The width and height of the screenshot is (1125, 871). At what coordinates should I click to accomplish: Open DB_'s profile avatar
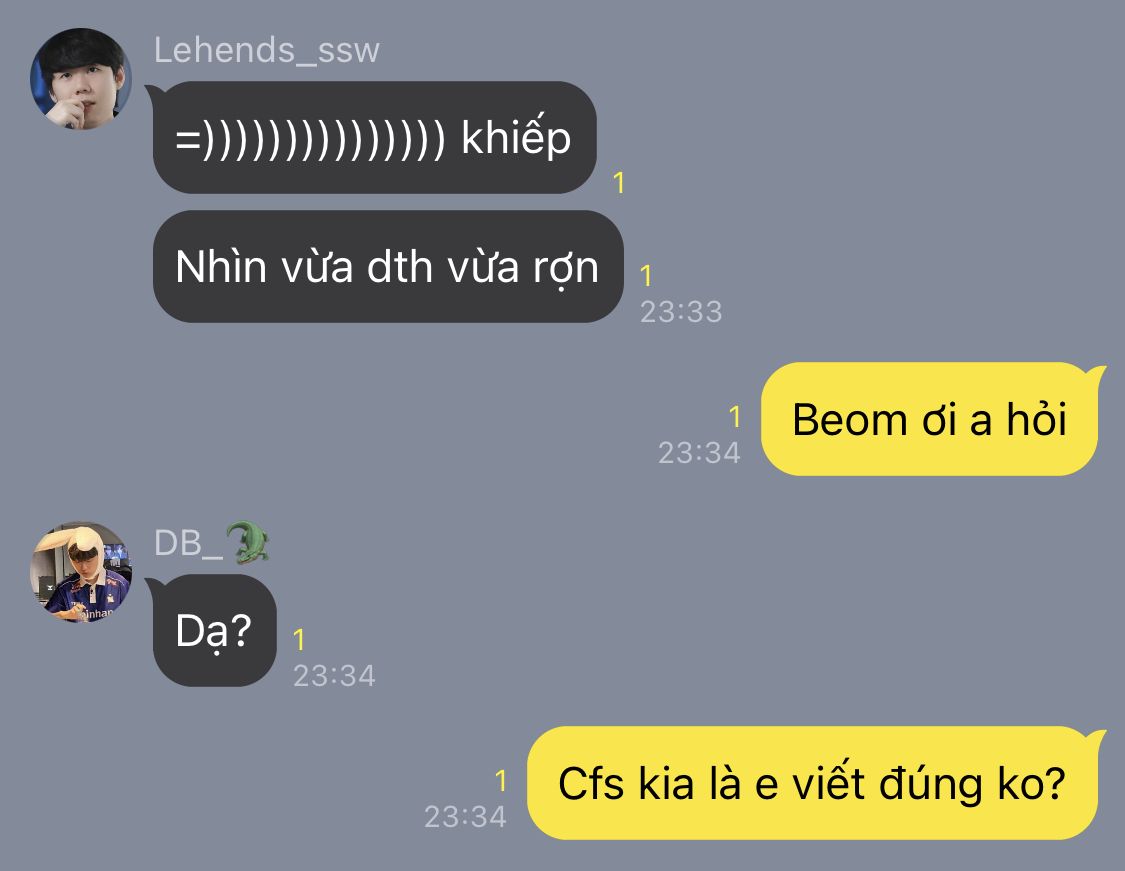81,572
